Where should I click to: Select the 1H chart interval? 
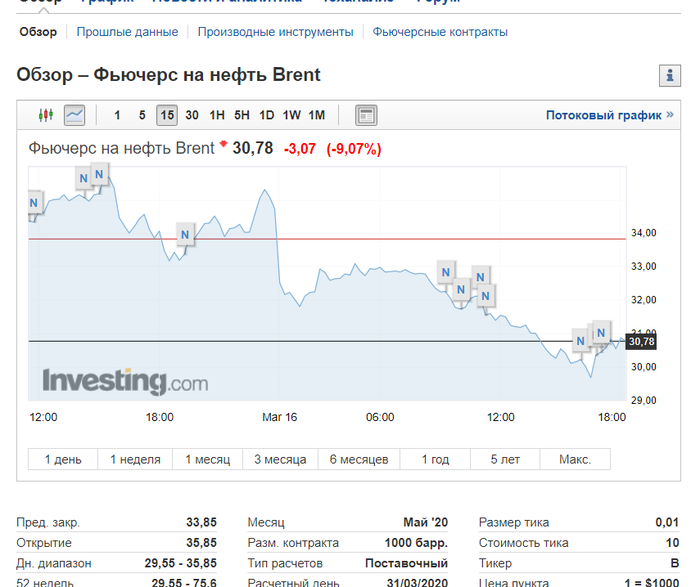coord(217,115)
